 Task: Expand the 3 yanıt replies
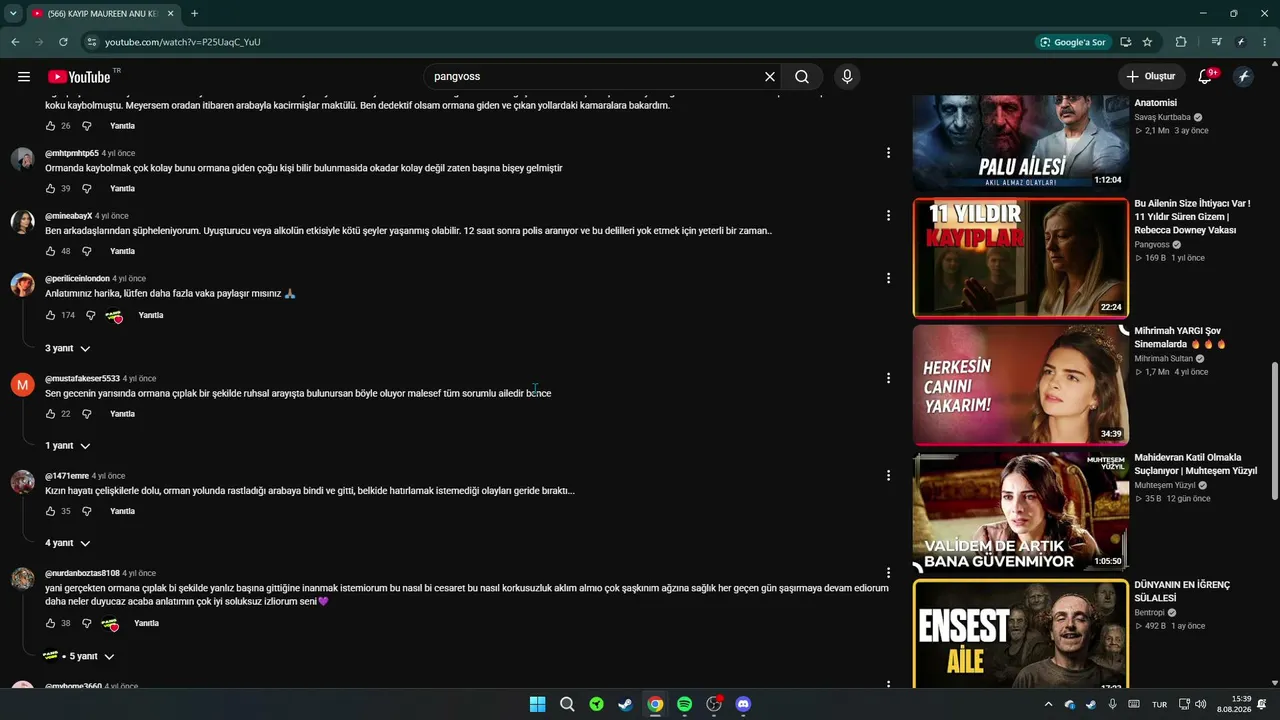[68, 348]
